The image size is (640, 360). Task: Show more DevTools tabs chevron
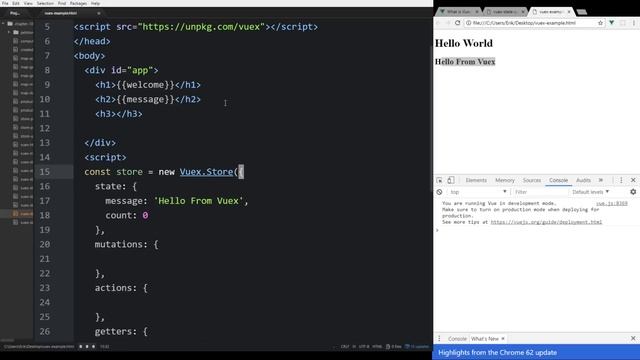coord(601,180)
